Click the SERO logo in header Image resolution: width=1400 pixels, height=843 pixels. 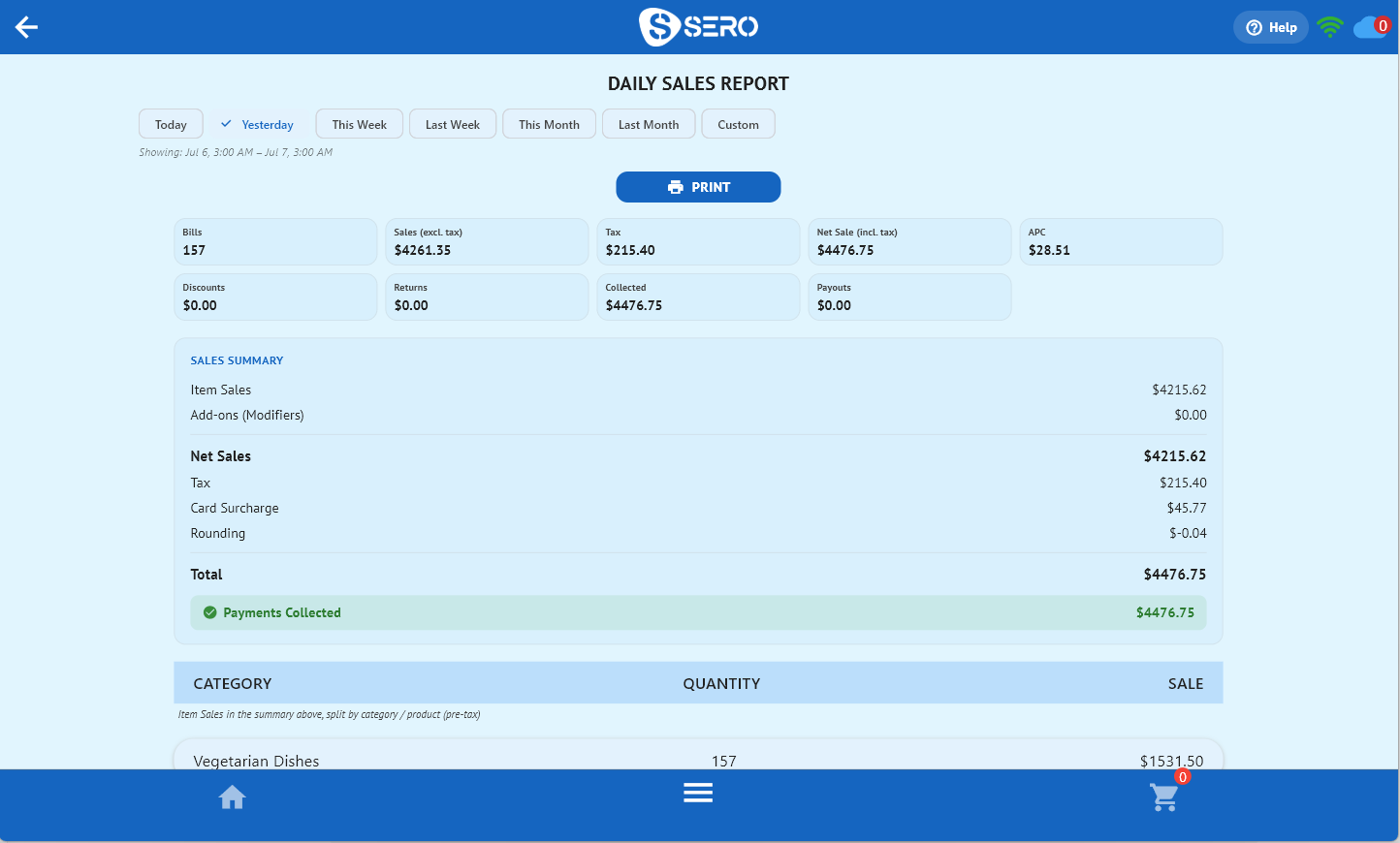tap(698, 27)
